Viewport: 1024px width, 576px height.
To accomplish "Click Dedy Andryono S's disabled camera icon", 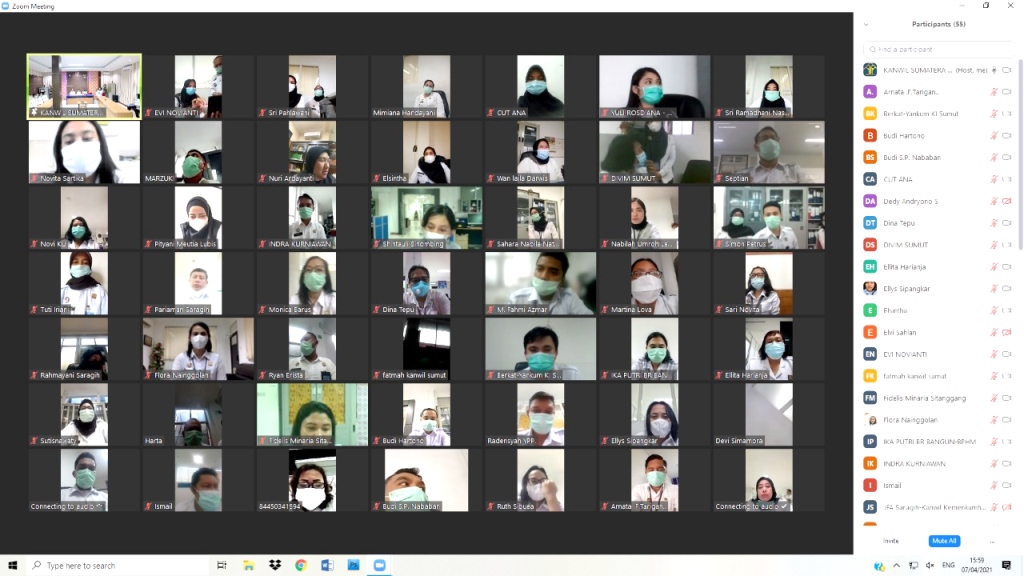I will [1007, 201].
